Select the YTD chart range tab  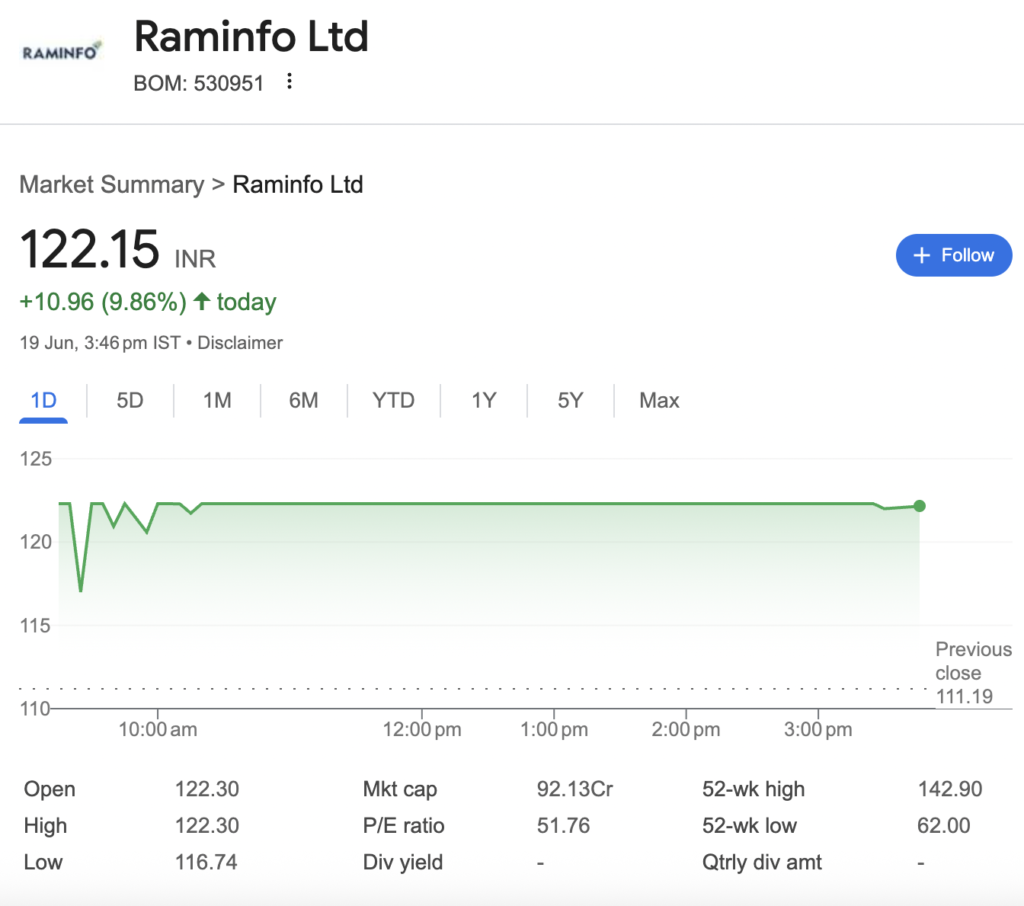coord(393,400)
